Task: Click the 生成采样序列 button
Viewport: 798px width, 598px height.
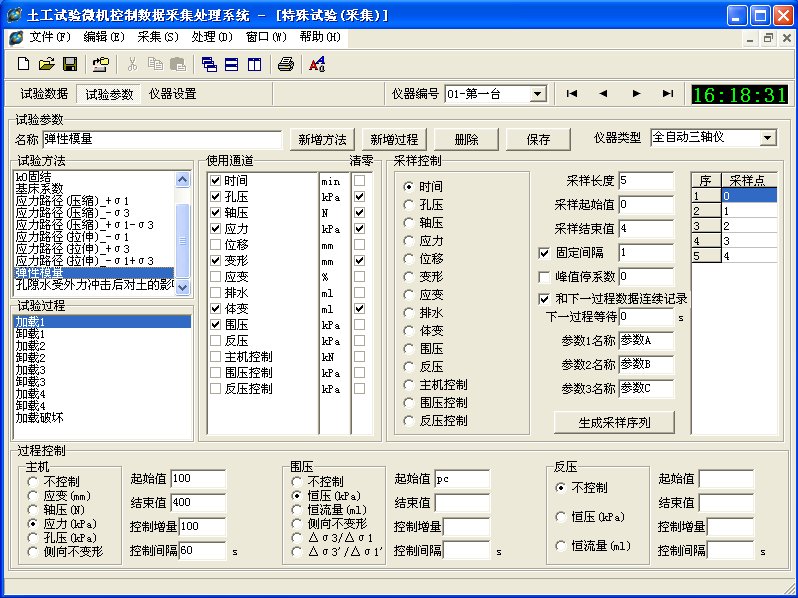Action: point(614,422)
